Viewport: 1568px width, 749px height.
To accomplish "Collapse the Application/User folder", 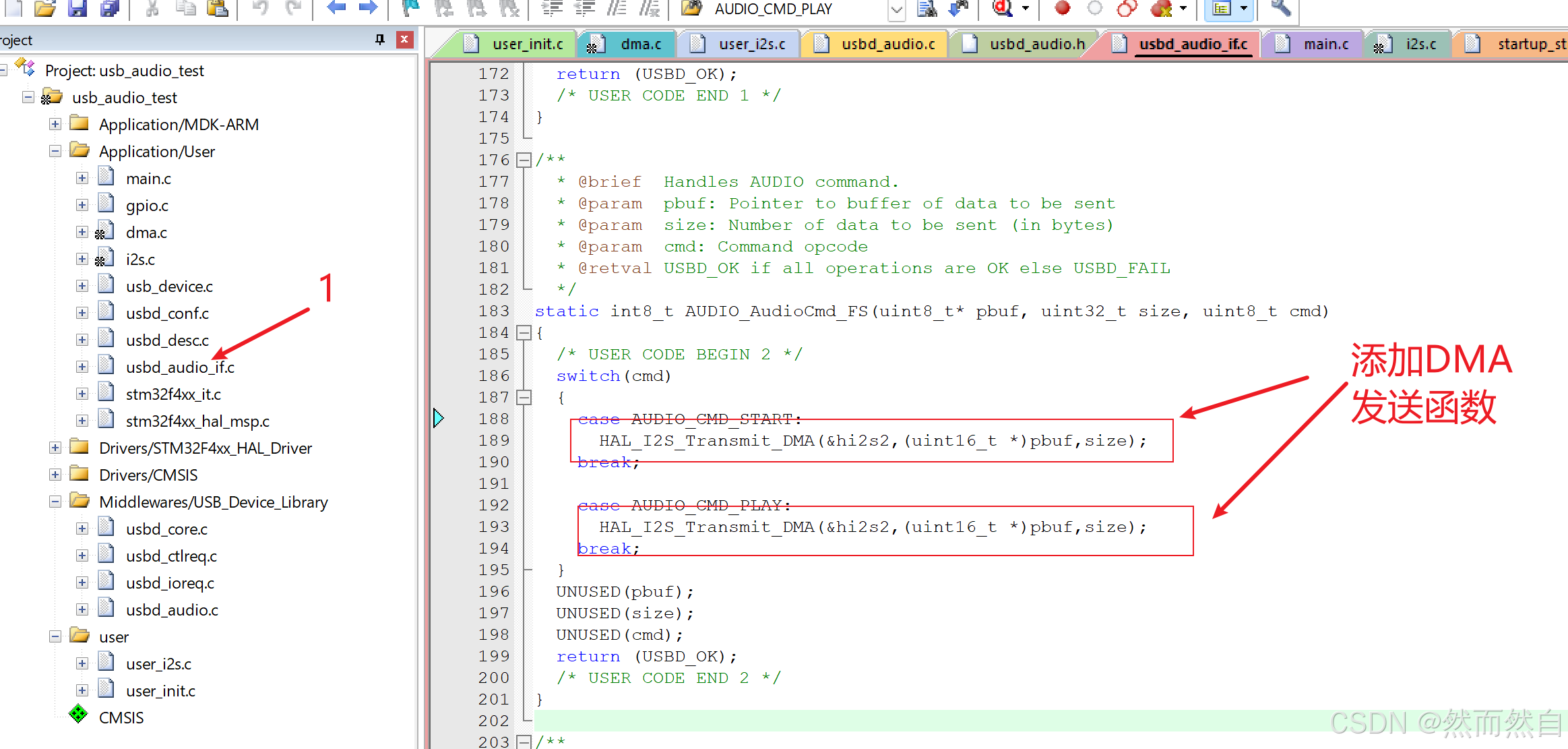I will point(55,152).
